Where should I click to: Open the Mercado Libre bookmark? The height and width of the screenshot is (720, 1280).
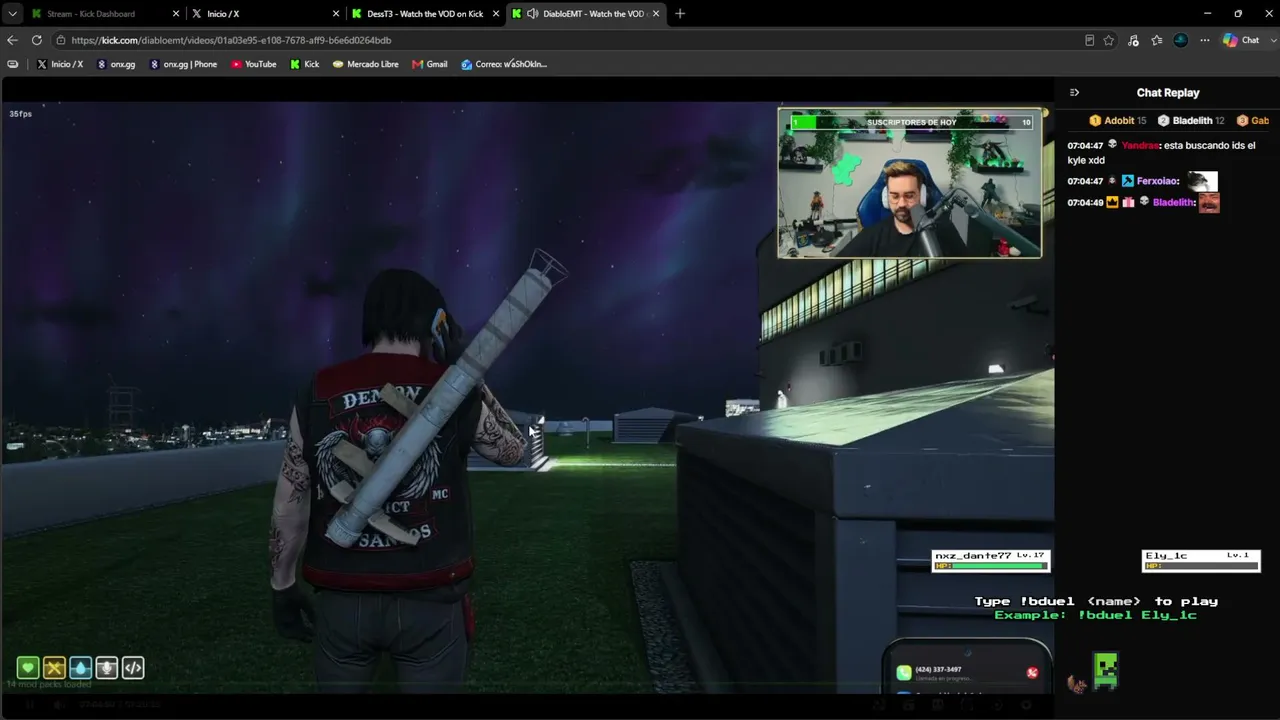[x=366, y=64]
